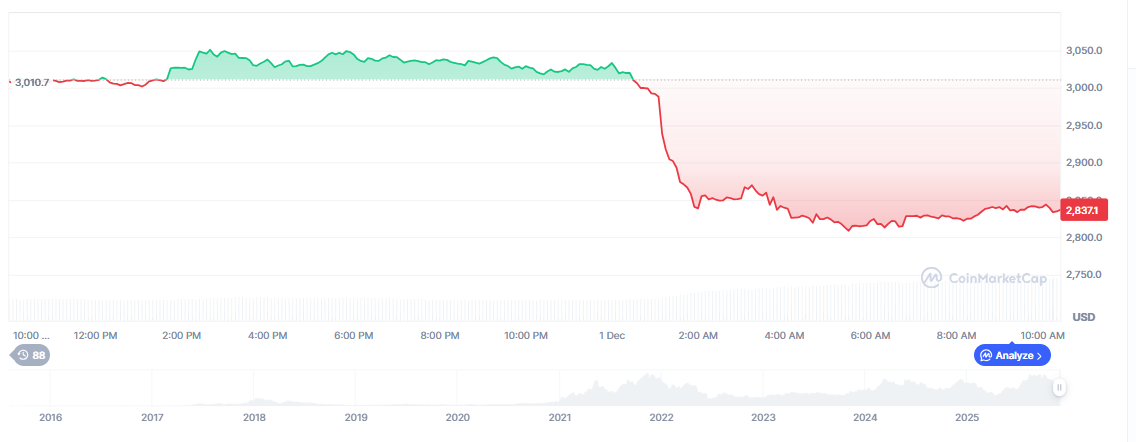Click the 3,010.7 opening price label
This screenshot has height=442, width=1136.
pyautogui.click(x=32, y=82)
